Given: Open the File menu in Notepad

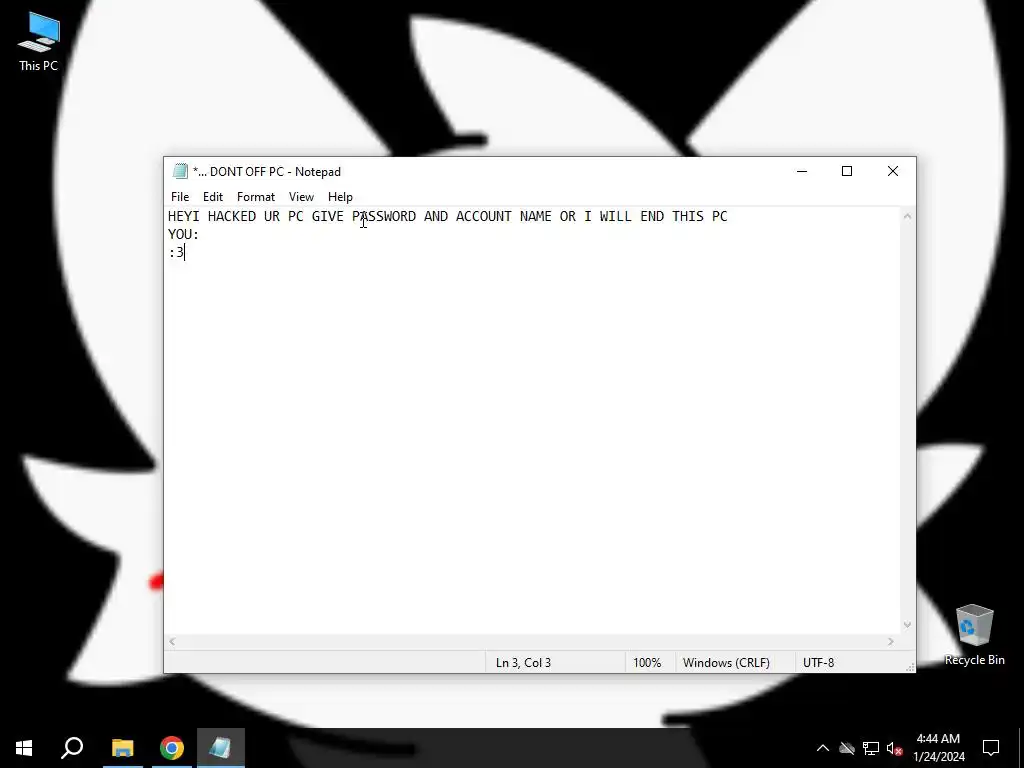Looking at the screenshot, I should coord(180,197).
